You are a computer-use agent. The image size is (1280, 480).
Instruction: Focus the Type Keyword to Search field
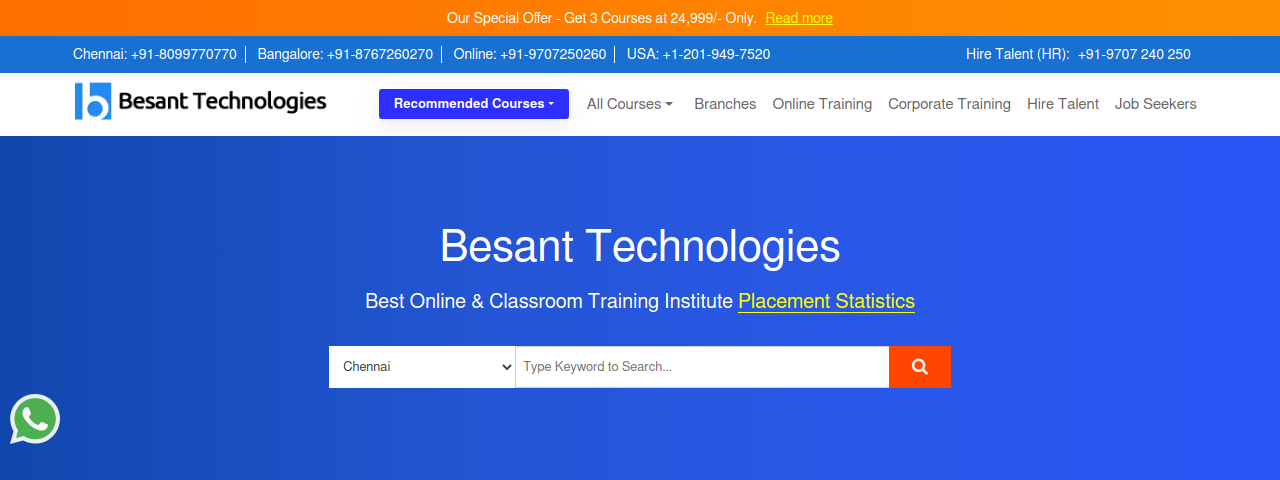click(x=702, y=367)
